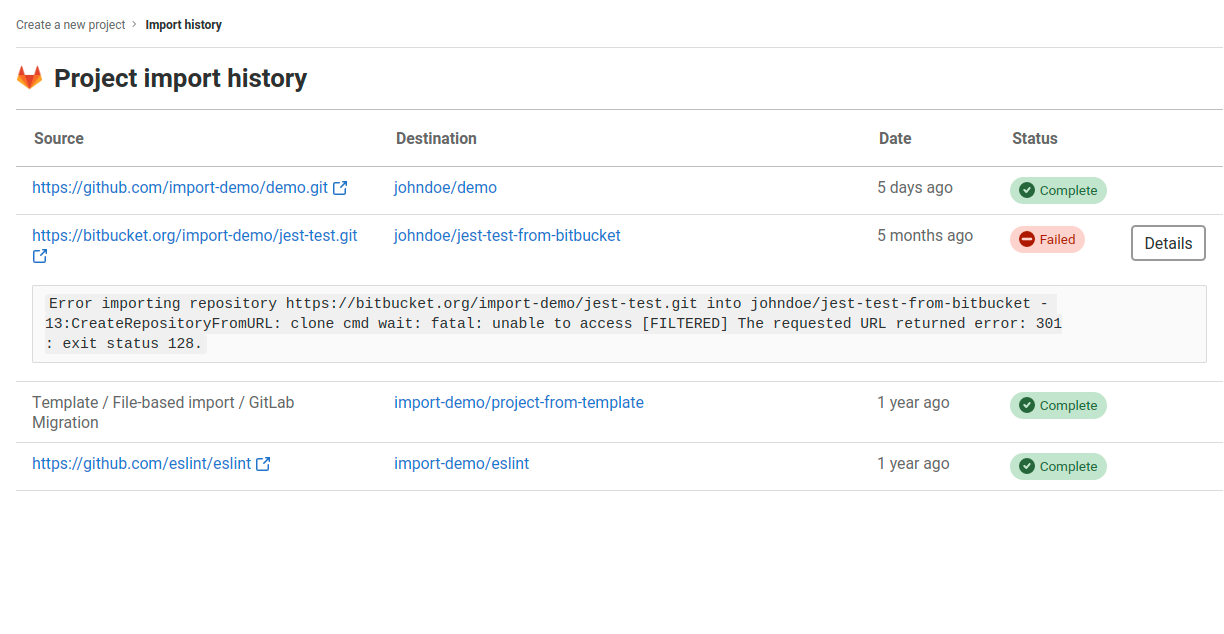This screenshot has height=634, width=1224.
Task: Open the import-demo/eslint destination link
Action: click(x=461, y=463)
